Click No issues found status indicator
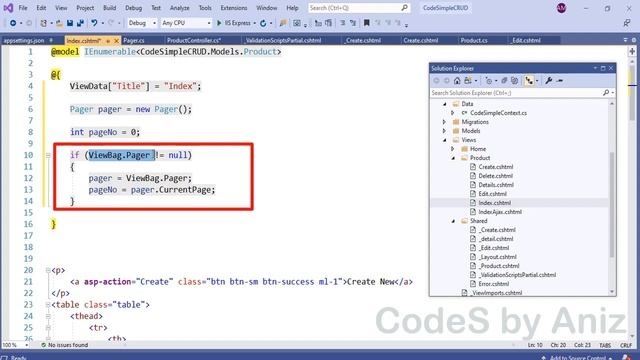This screenshot has height=360, width=640. (x=64, y=345)
